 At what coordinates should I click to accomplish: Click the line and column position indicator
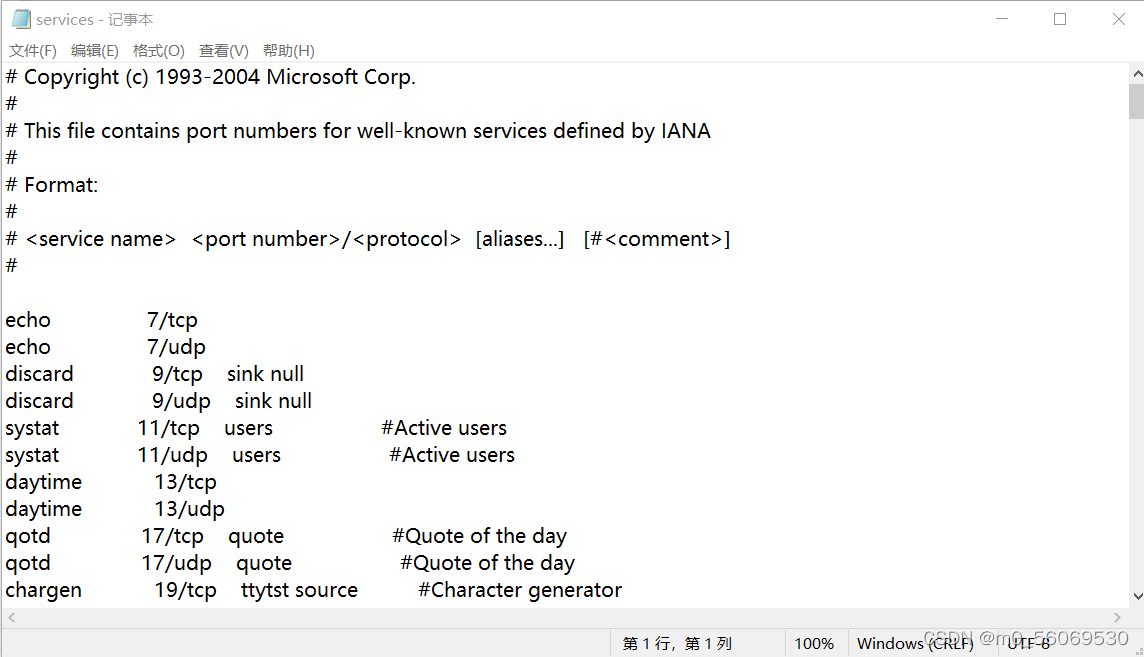[678, 643]
